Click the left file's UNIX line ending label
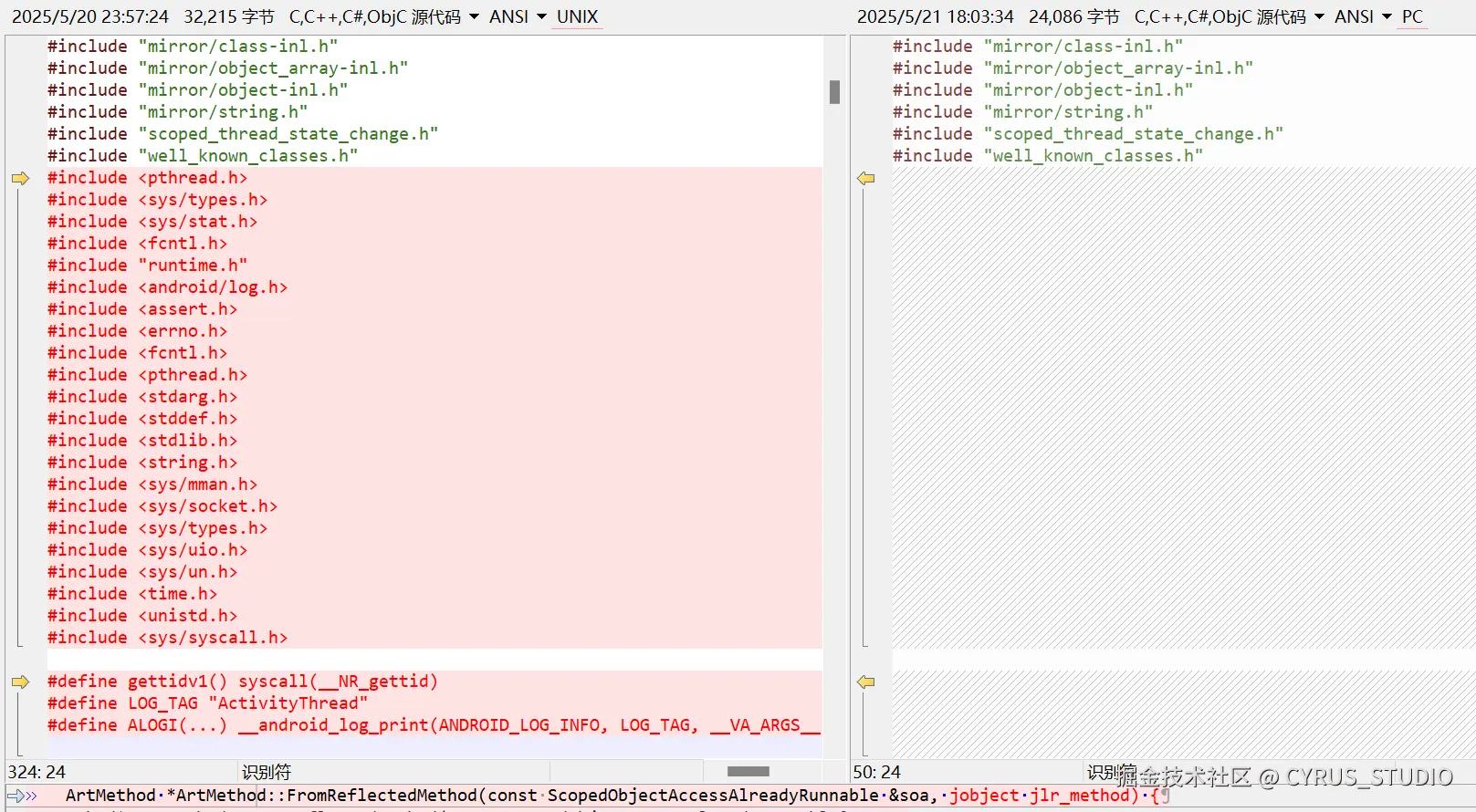The height and width of the screenshot is (812, 1476). coord(578,16)
